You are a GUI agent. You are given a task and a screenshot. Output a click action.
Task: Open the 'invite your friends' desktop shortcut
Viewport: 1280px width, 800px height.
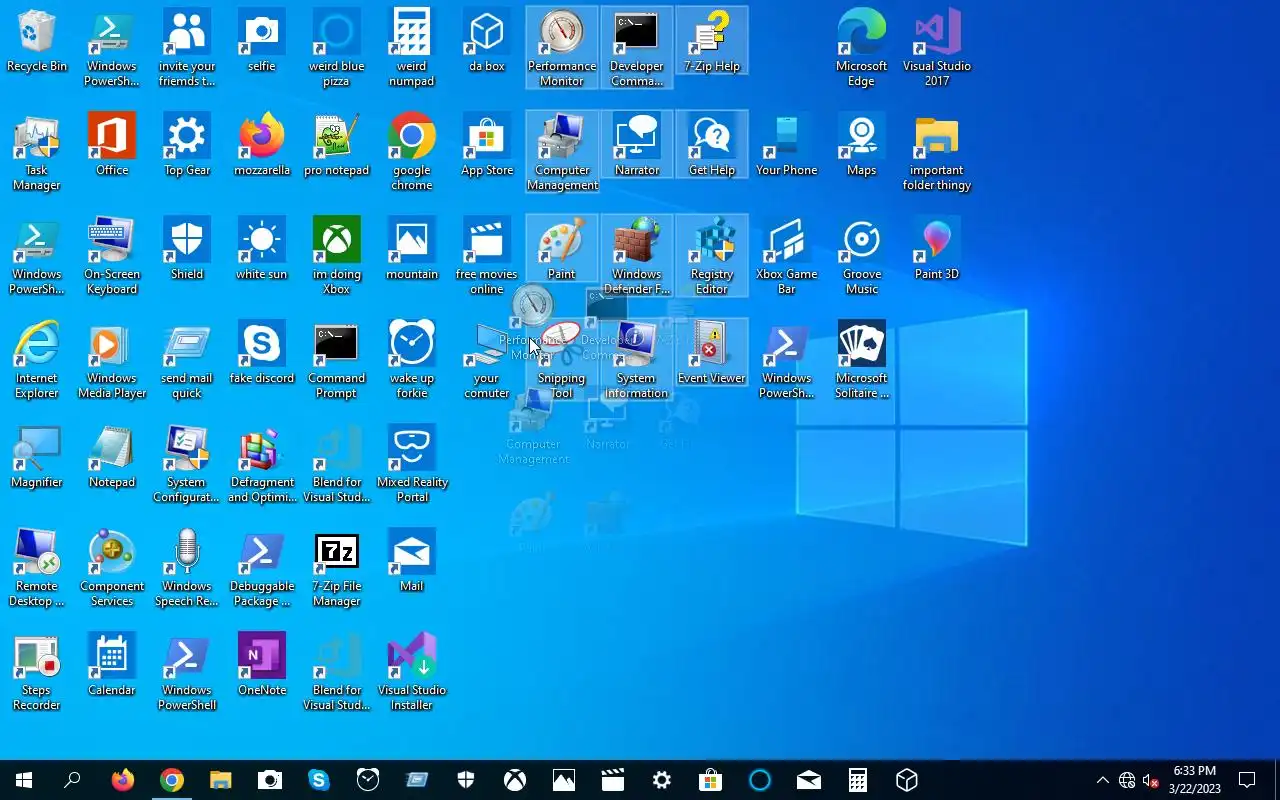click(187, 48)
